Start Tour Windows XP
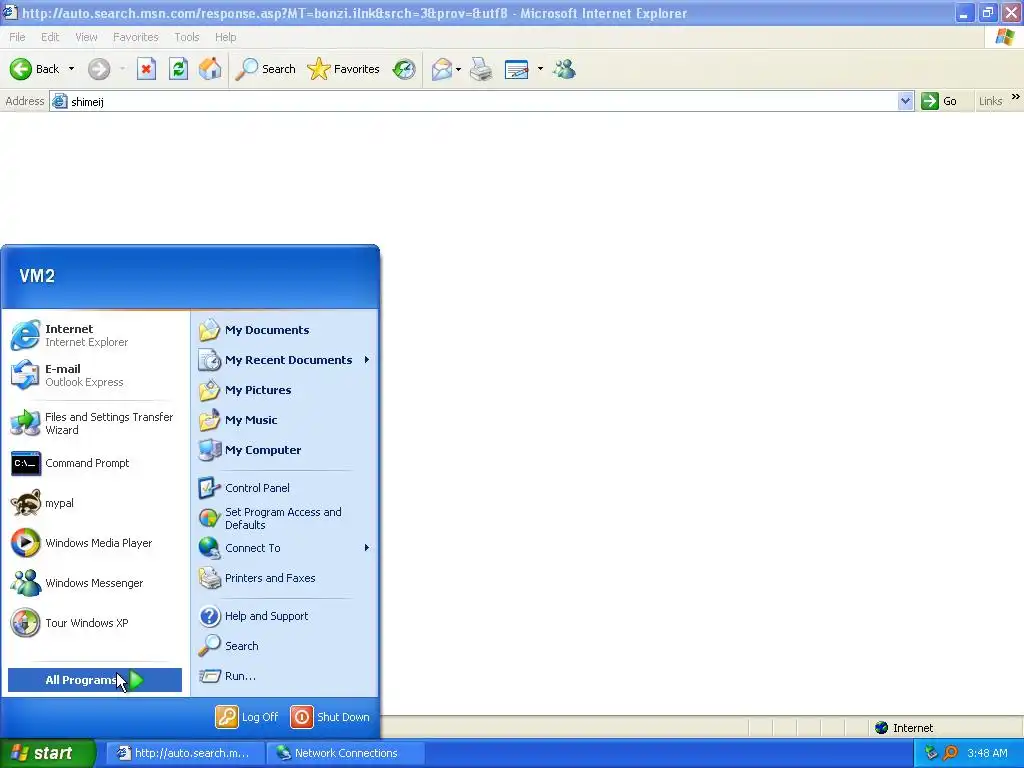 pos(95,622)
